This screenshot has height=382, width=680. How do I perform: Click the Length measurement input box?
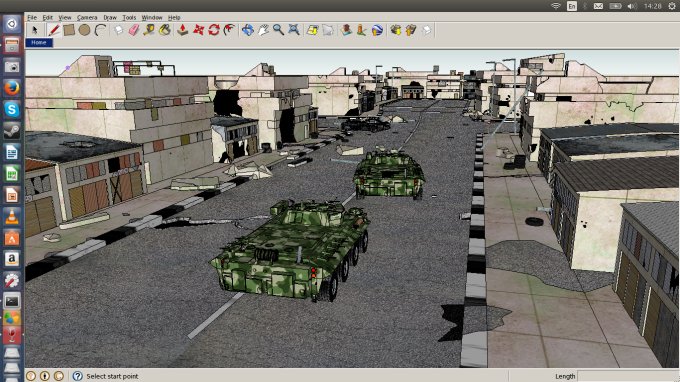pos(628,376)
